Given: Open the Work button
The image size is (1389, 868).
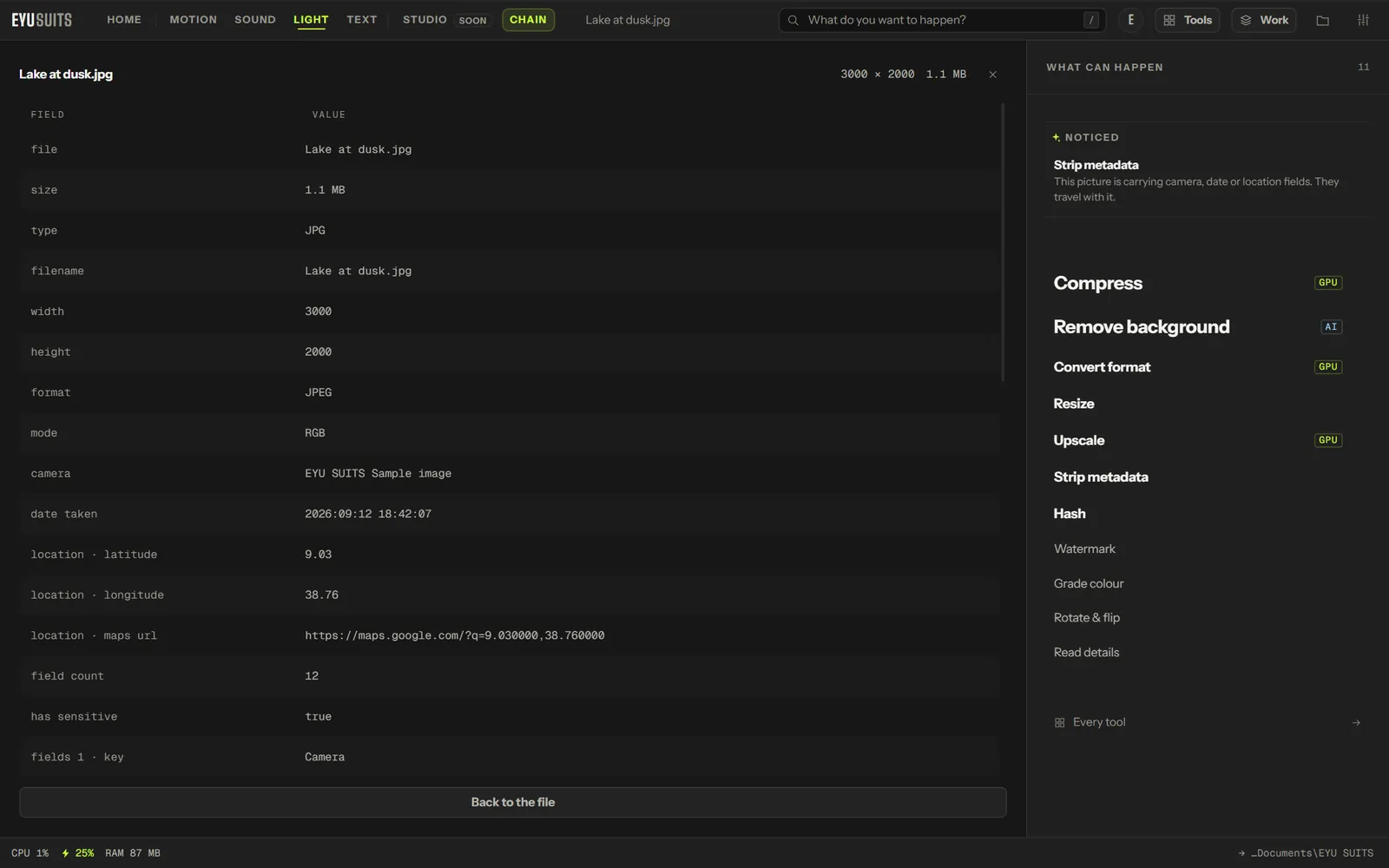Looking at the screenshot, I should point(1263,20).
